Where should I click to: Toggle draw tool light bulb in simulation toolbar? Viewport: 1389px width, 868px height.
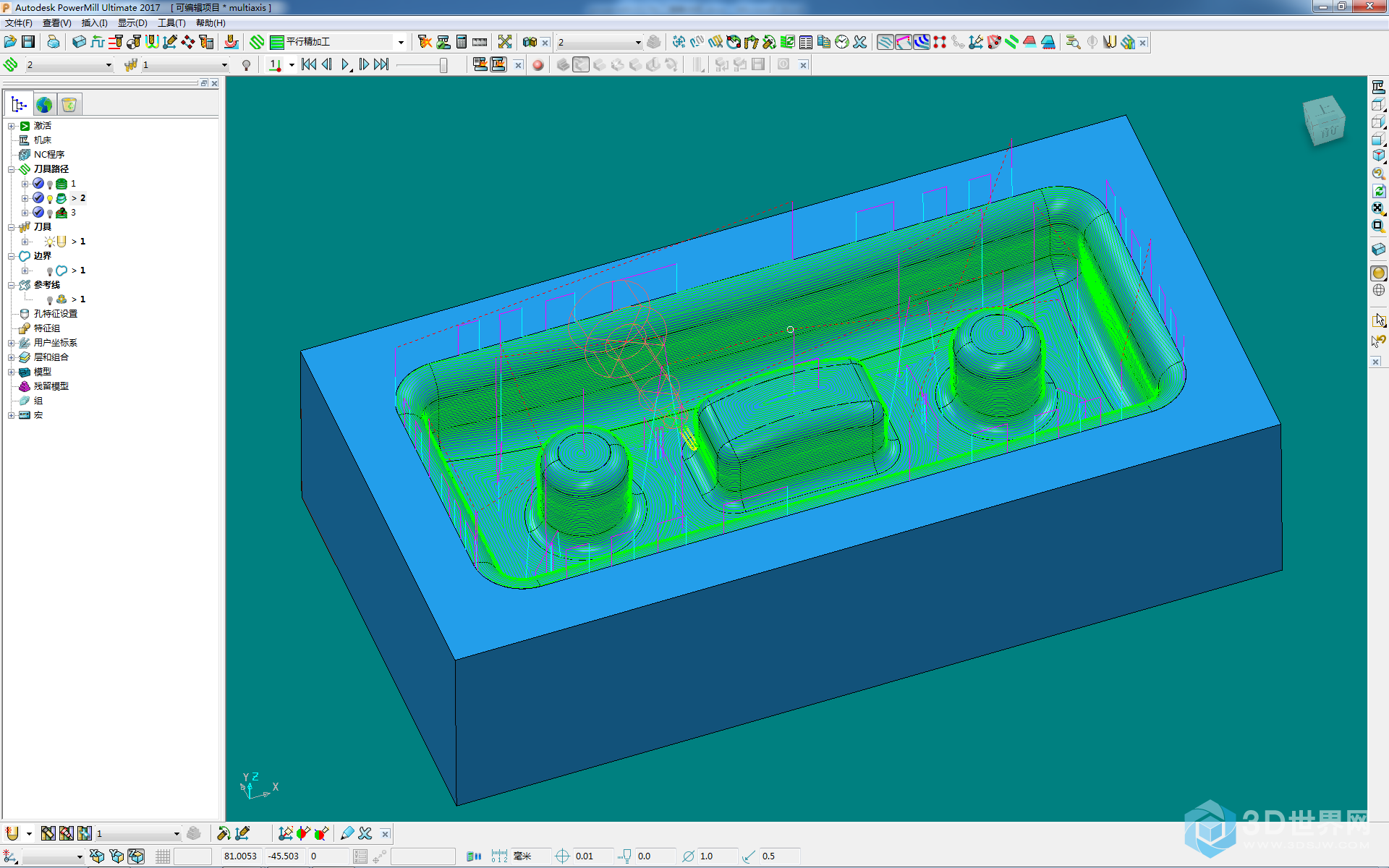click(247, 65)
